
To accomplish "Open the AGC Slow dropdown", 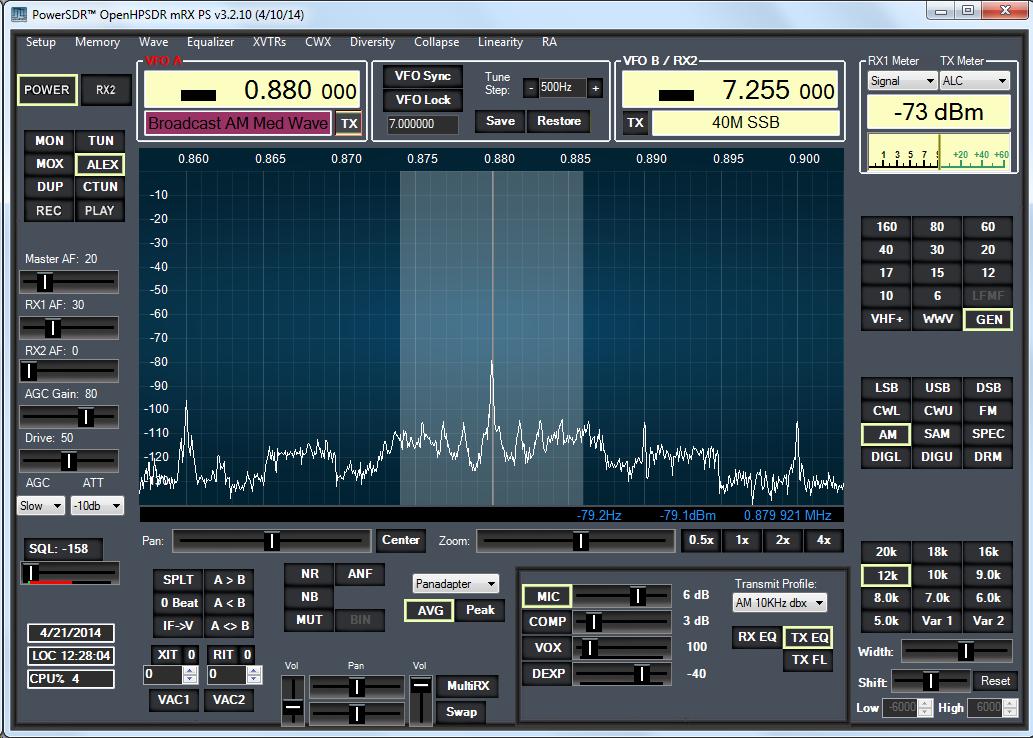I will [41, 506].
